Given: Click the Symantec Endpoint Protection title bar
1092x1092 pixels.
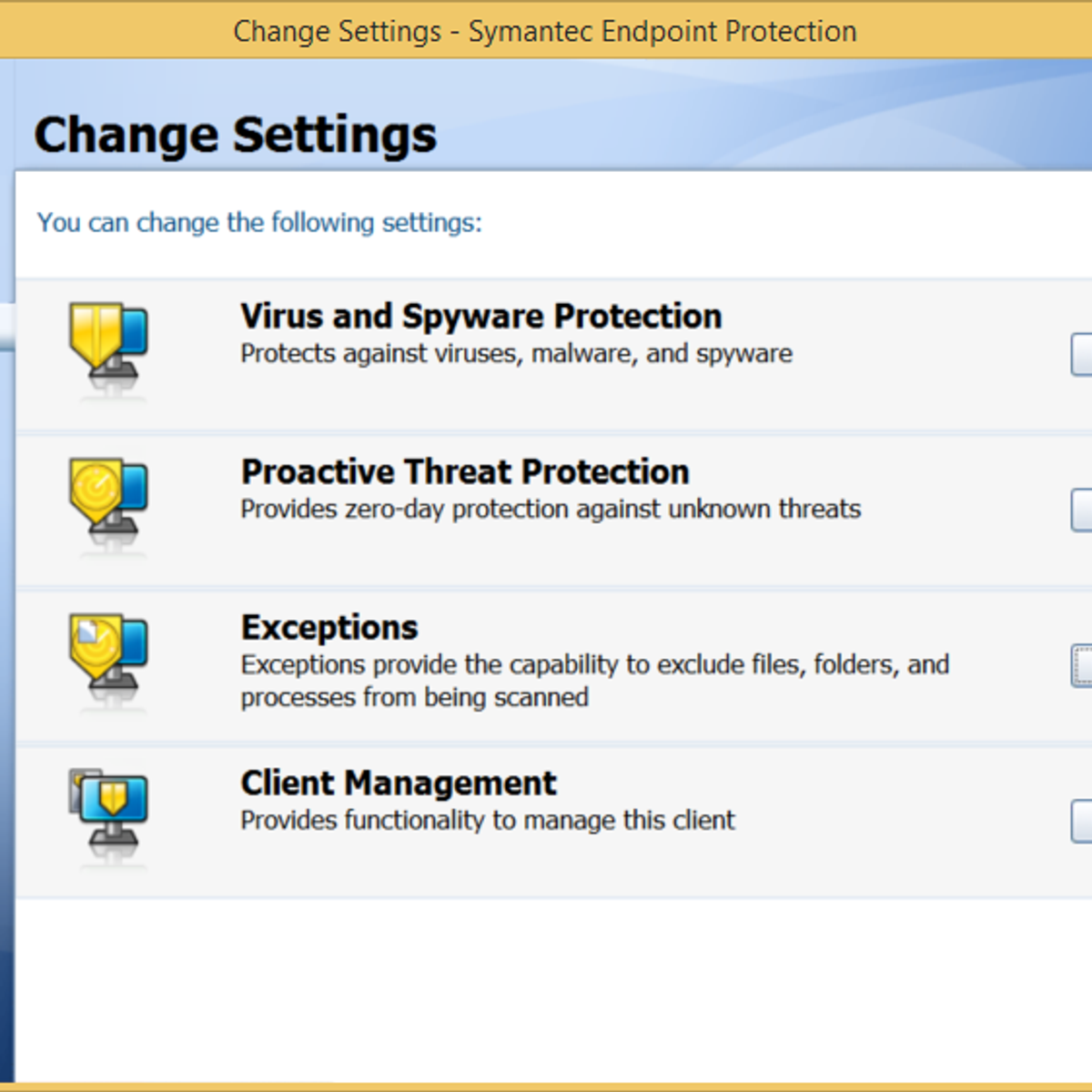Looking at the screenshot, I should (x=544, y=31).
